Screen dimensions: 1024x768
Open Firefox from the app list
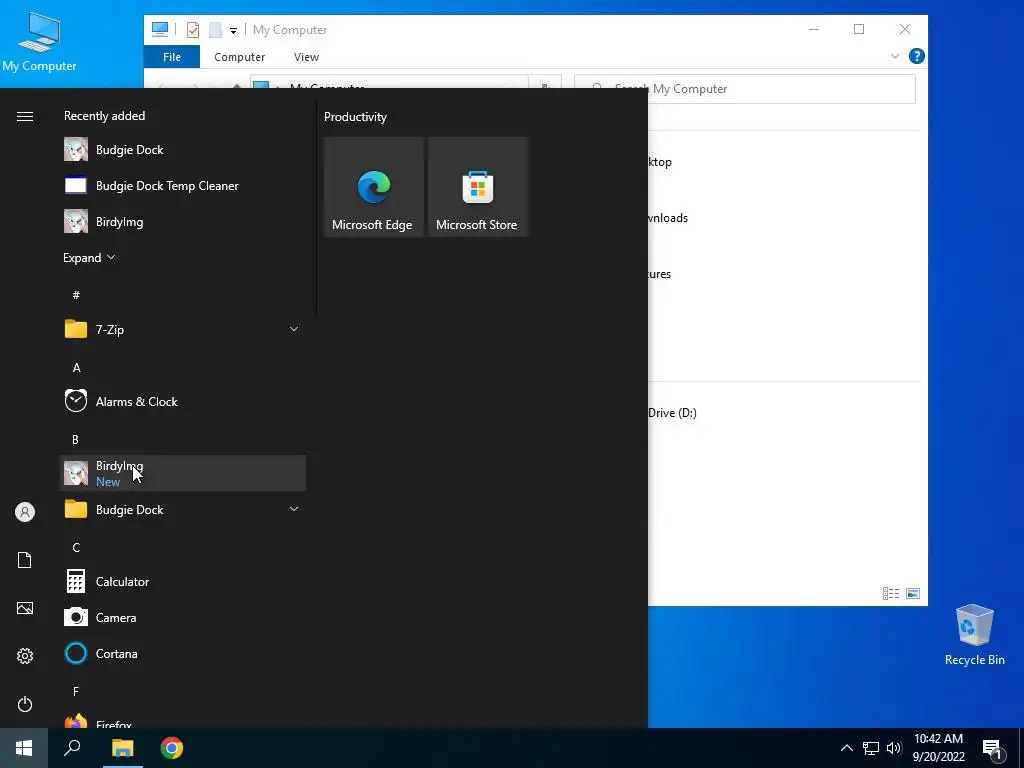click(183, 720)
